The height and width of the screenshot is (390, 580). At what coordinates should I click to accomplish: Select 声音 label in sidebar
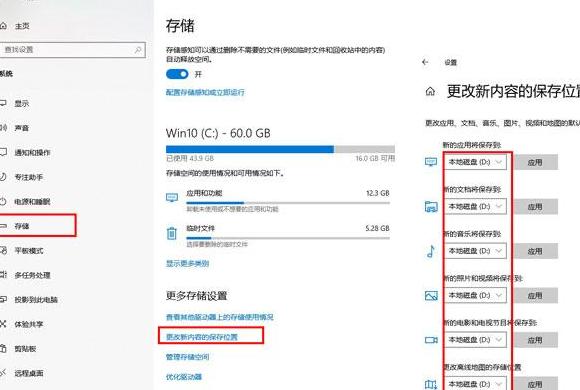point(21,128)
